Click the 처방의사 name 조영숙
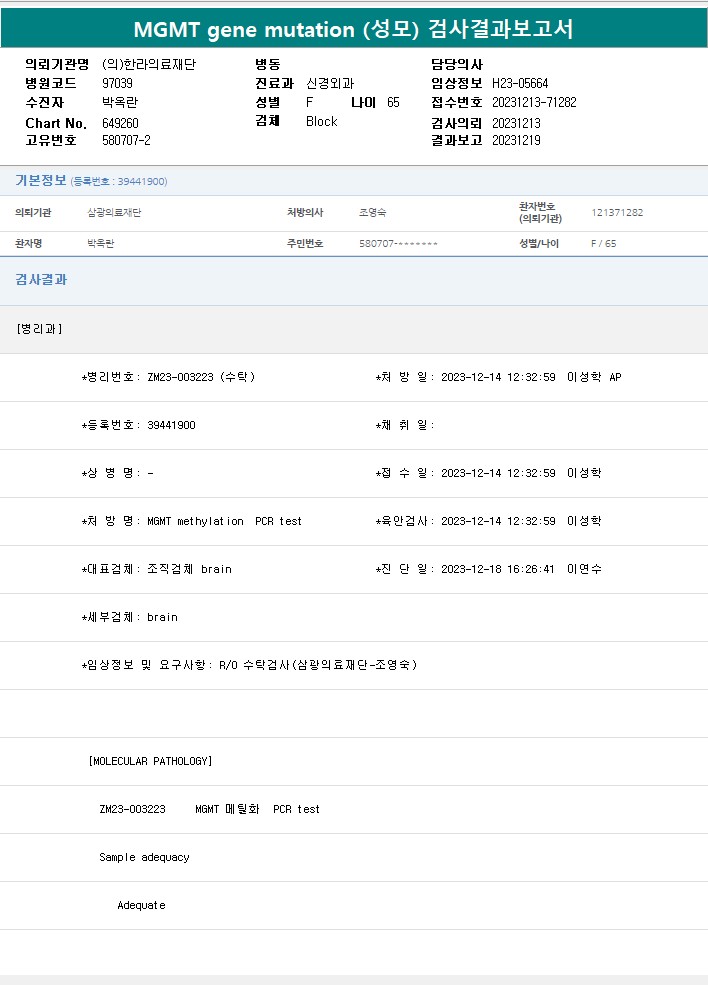708x985 pixels. pyautogui.click(x=374, y=213)
